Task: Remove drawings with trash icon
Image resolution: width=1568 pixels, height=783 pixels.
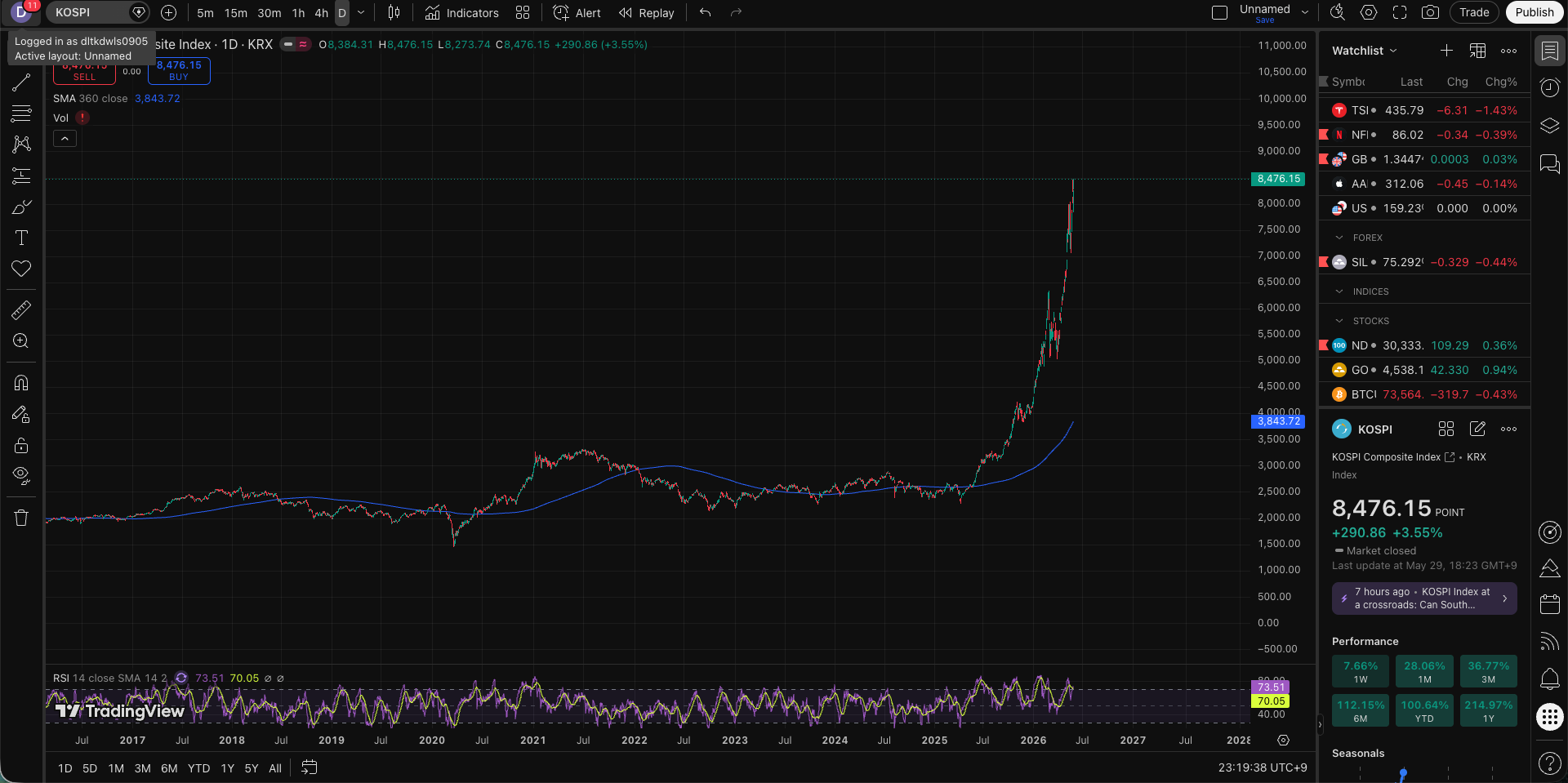Action: (21, 518)
